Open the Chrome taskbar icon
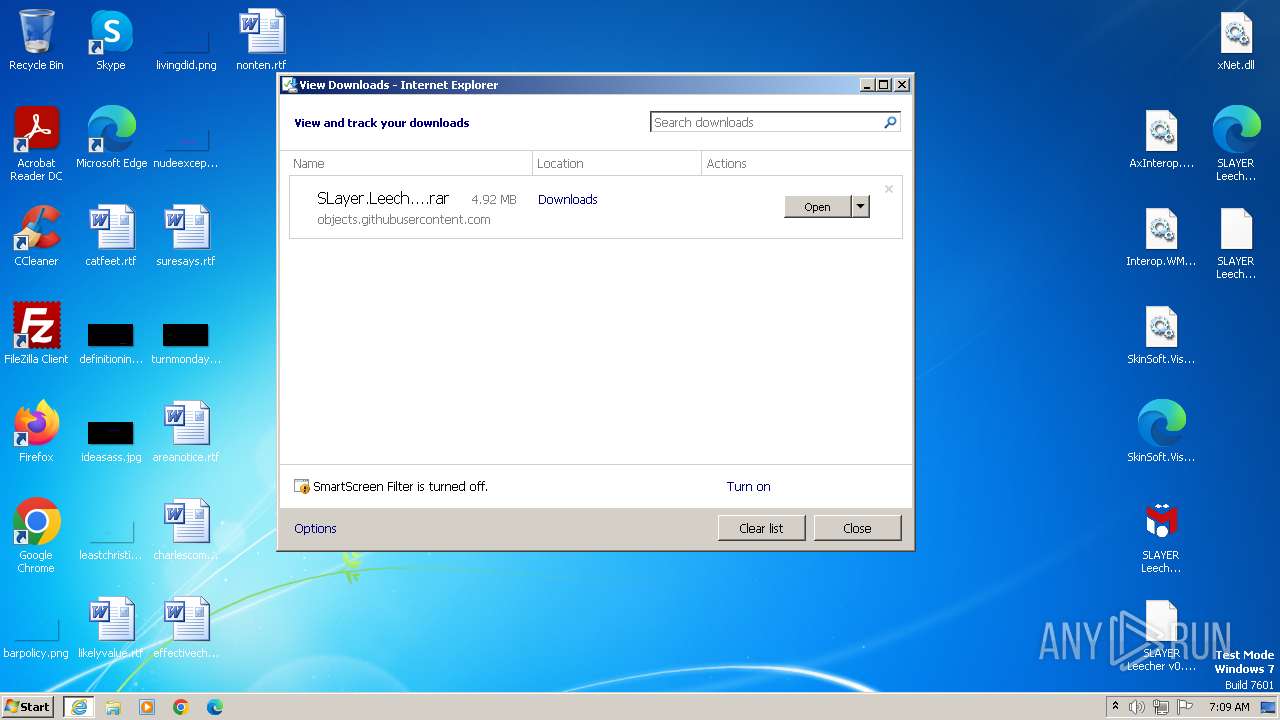This screenshot has width=1280, height=720. point(181,707)
